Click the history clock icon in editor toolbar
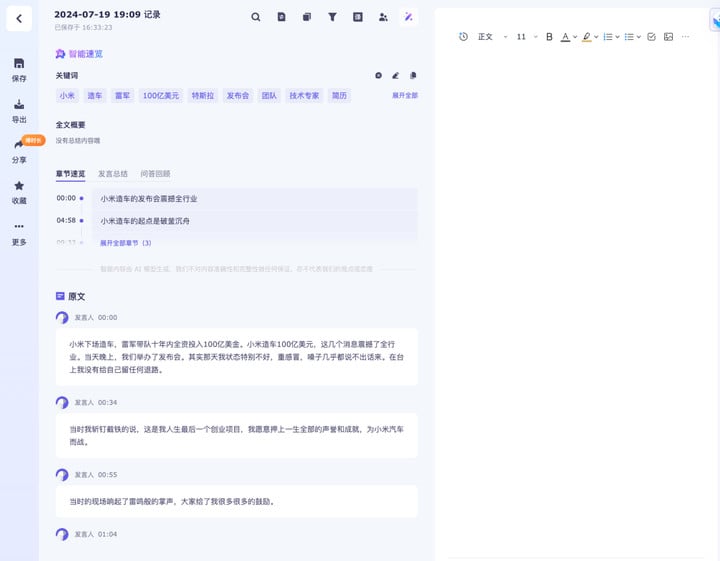720x561 pixels. [x=463, y=37]
